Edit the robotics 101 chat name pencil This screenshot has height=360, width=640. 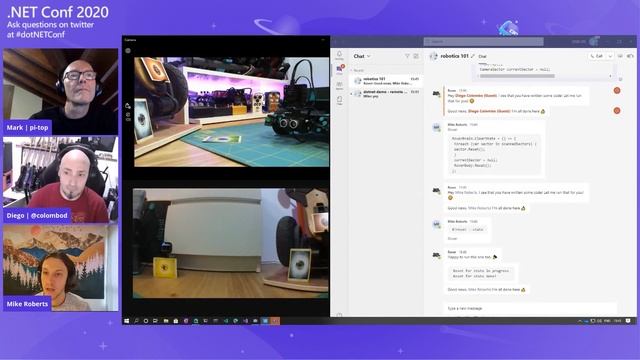pyautogui.click(x=473, y=56)
